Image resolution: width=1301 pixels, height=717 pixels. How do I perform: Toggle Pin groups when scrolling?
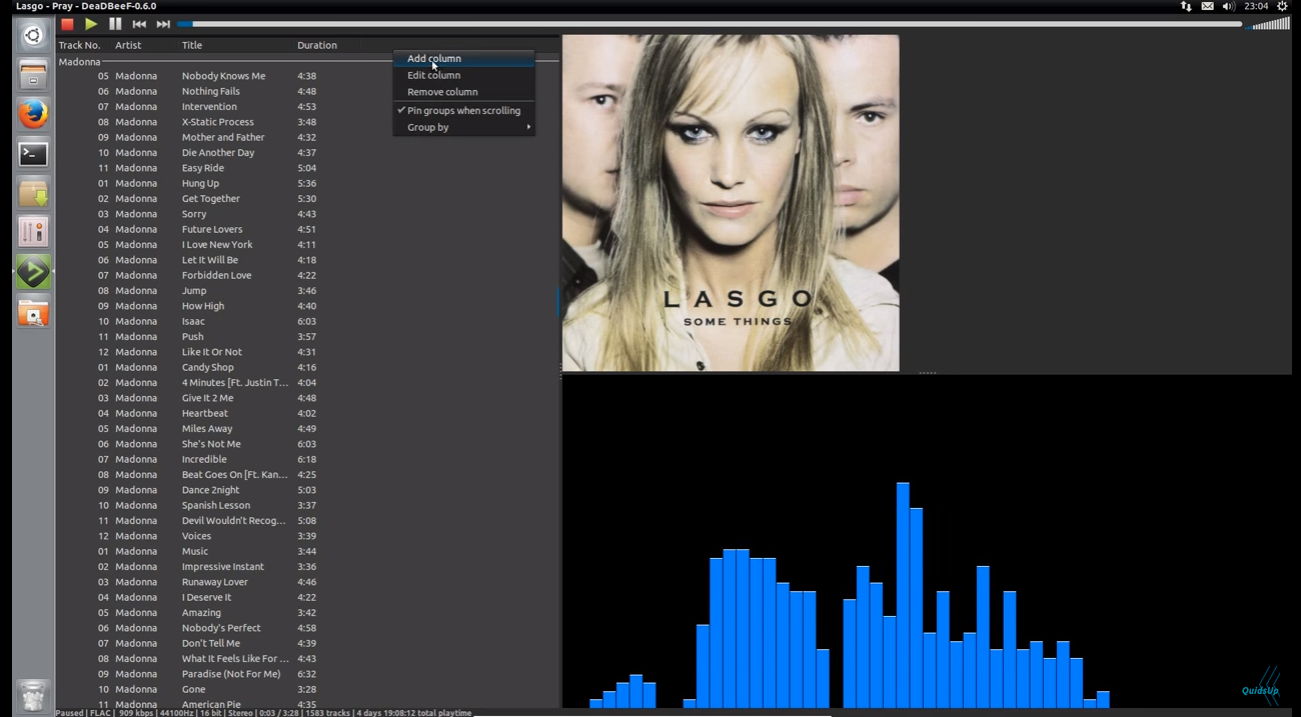coord(464,110)
